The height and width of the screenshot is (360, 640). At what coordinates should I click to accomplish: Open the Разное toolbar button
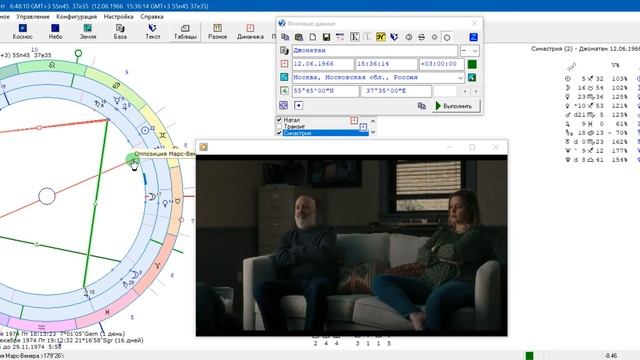(x=218, y=31)
